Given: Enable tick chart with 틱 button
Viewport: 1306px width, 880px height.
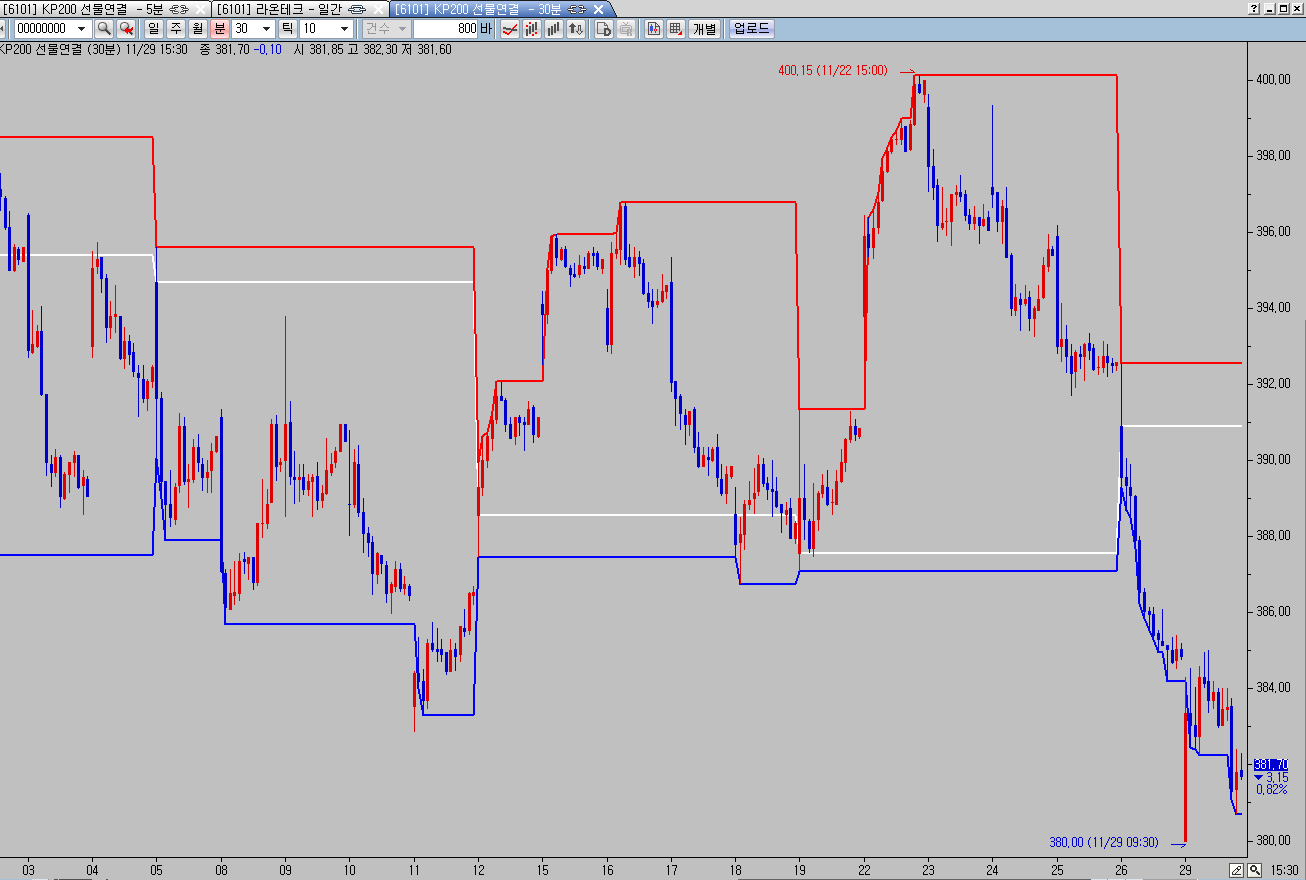Looking at the screenshot, I should point(288,29).
